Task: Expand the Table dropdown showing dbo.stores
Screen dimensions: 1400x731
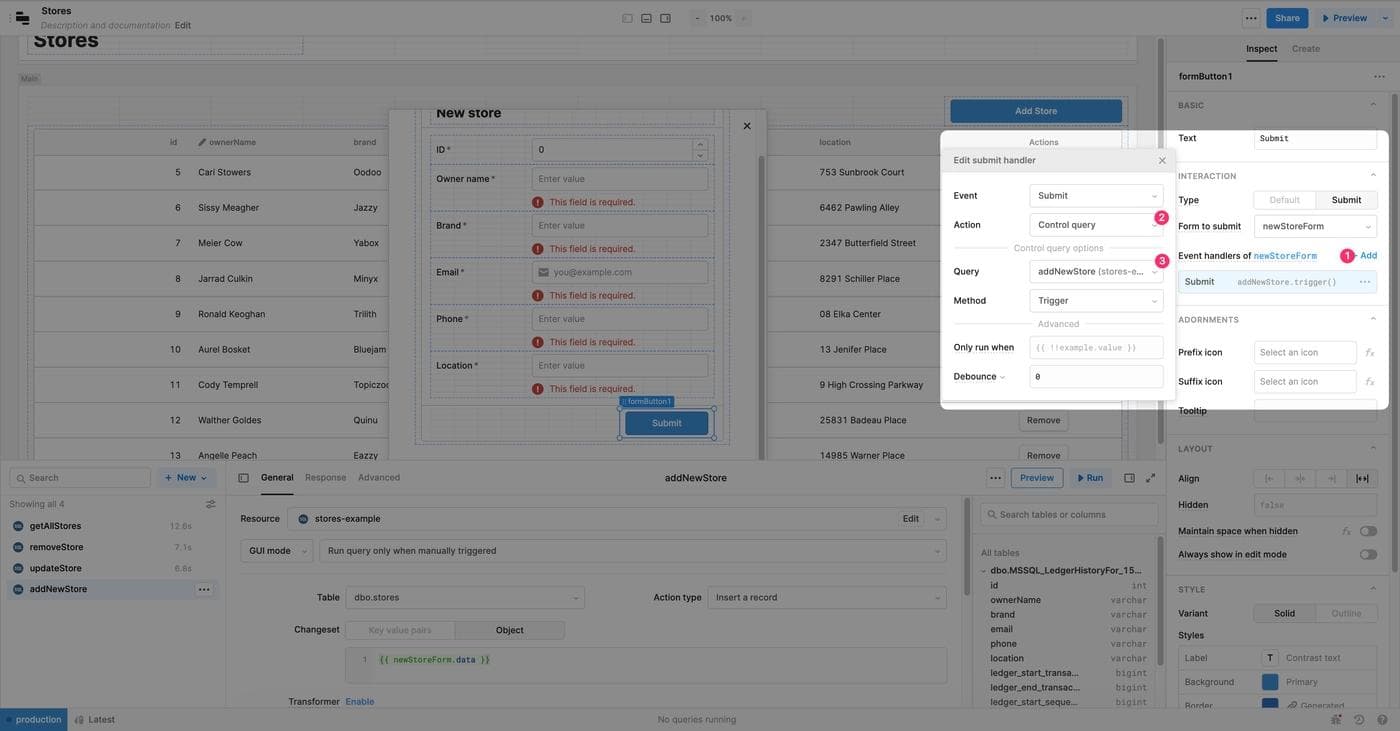Action: 465,597
